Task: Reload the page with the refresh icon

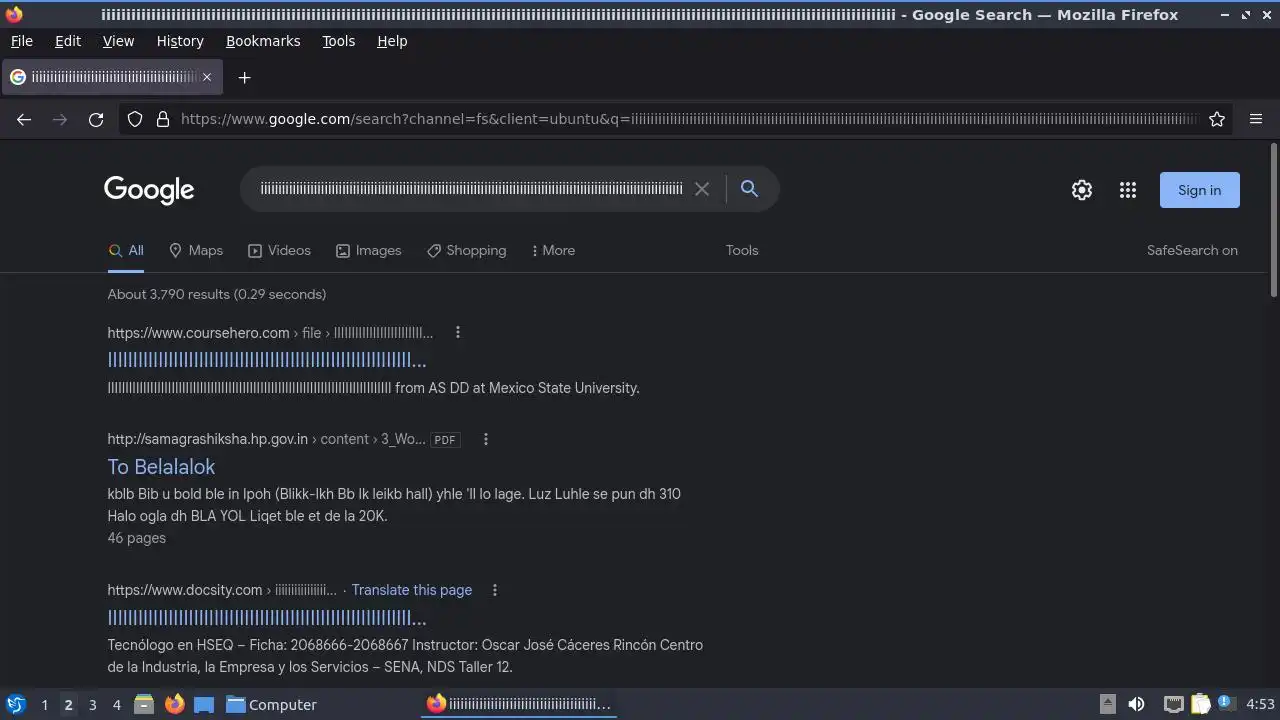Action: 96,119
